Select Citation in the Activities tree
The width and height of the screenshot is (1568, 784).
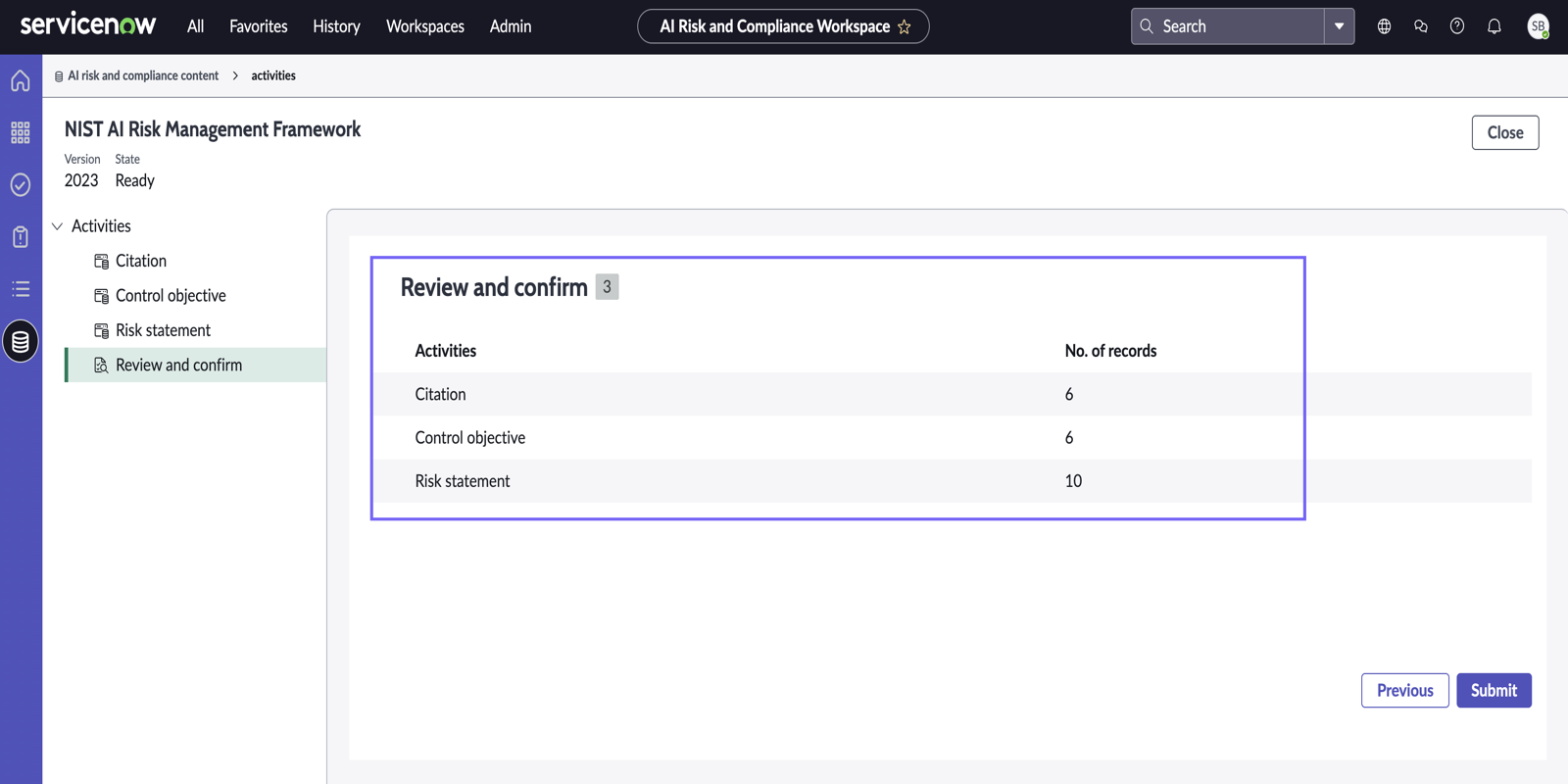[141, 261]
